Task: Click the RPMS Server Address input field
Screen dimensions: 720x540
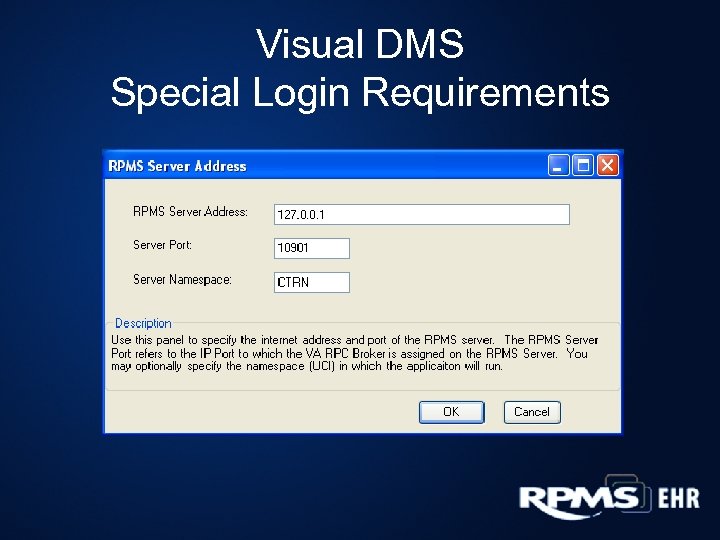Action: point(422,214)
